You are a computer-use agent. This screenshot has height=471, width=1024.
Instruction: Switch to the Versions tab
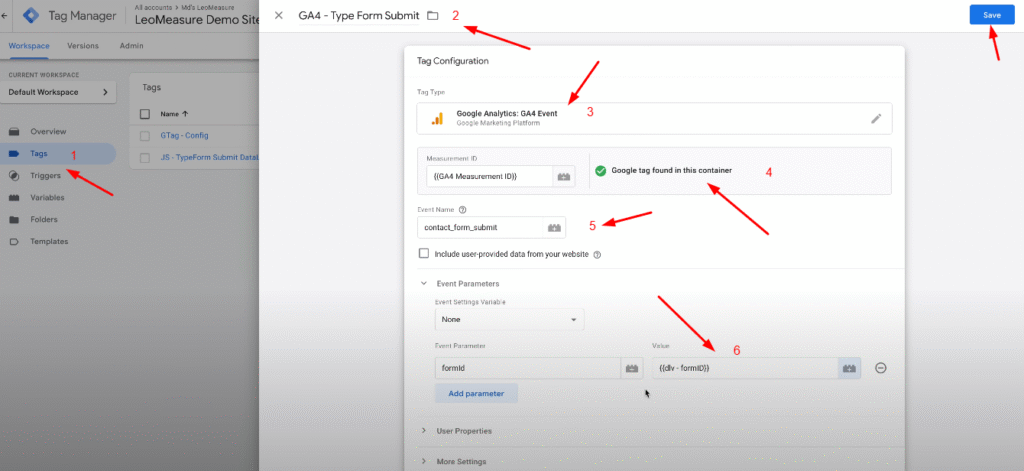click(x=83, y=46)
